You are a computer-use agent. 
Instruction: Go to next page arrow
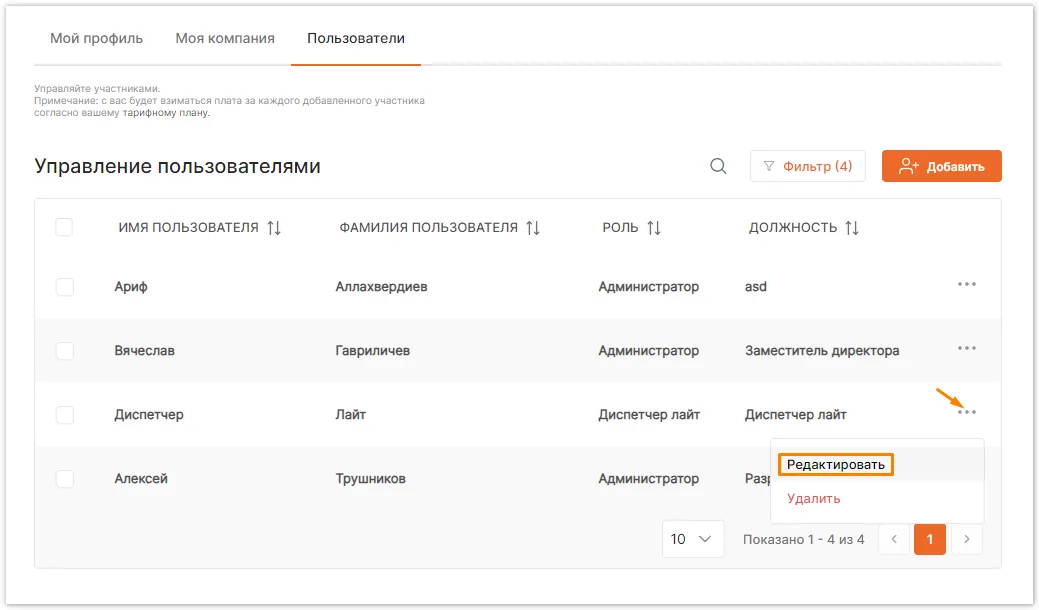point(967,539)
